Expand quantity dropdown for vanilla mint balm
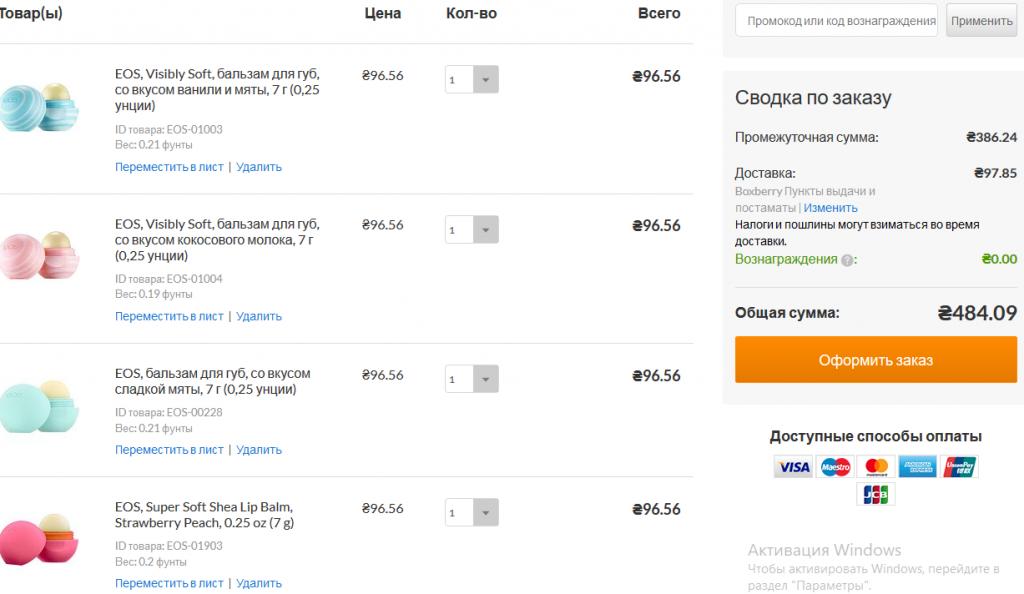1024x594 pixels. [x=485, y=80]
